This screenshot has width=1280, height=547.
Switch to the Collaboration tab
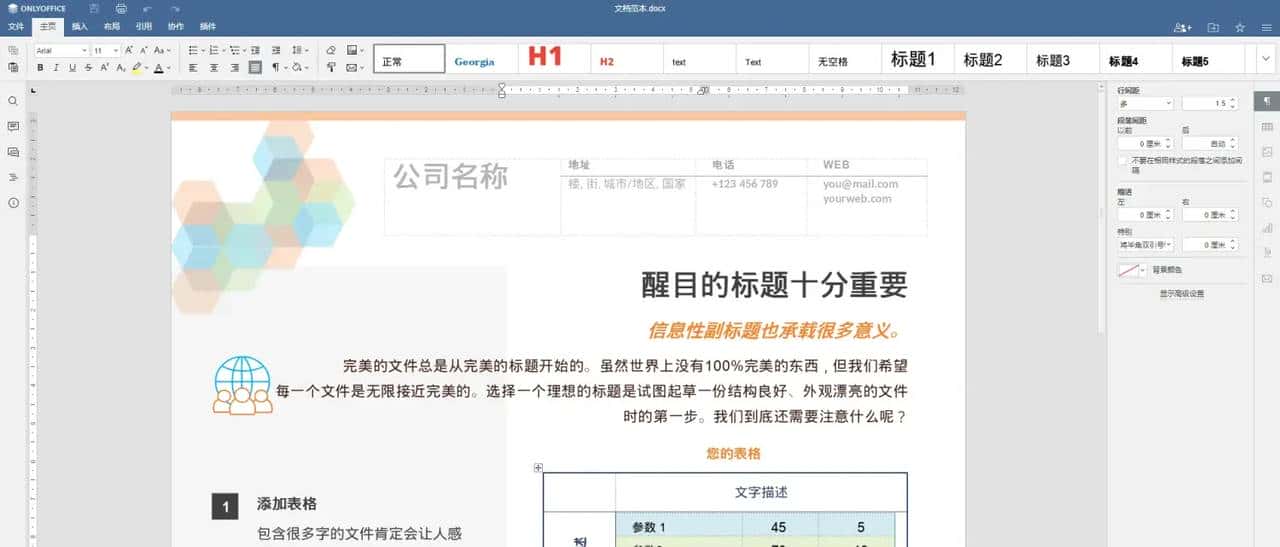(176, 26)
